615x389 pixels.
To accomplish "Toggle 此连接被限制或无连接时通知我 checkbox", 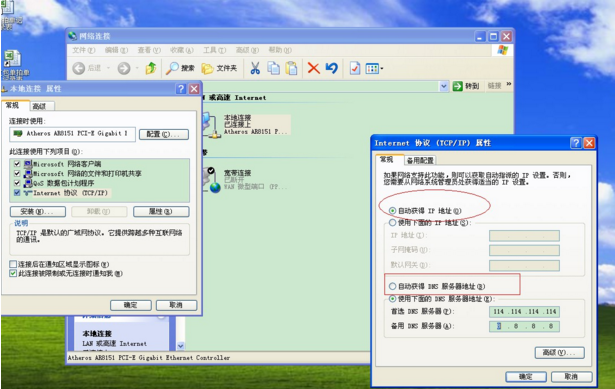I will click(13, 274).
